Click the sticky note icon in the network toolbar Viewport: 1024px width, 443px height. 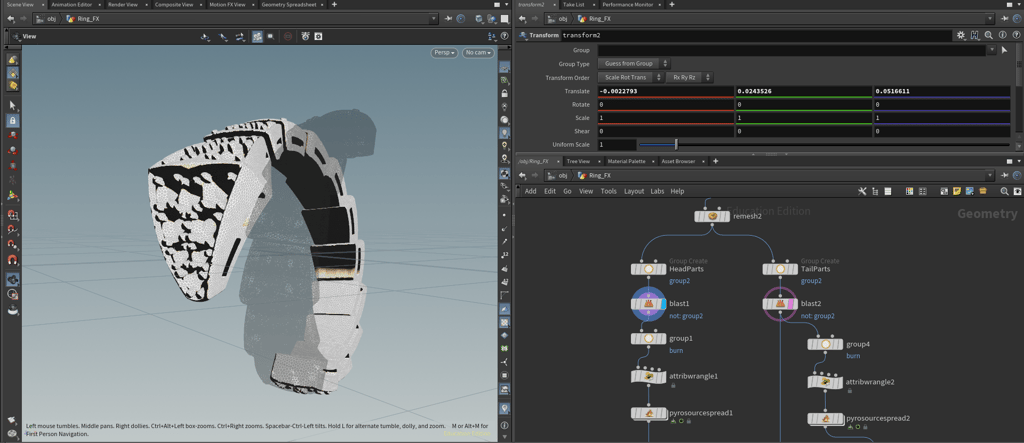pyautogui.click(x=957, y=191)
